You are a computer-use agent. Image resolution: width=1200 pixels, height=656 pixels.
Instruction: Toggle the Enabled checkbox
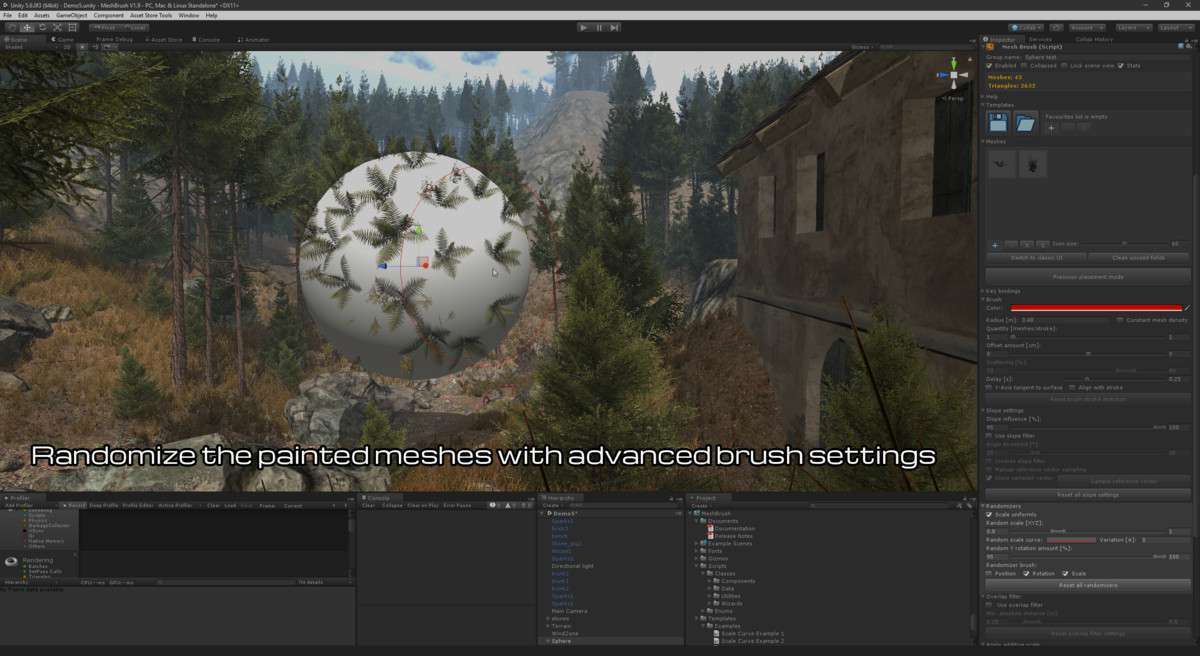(988, 66)
